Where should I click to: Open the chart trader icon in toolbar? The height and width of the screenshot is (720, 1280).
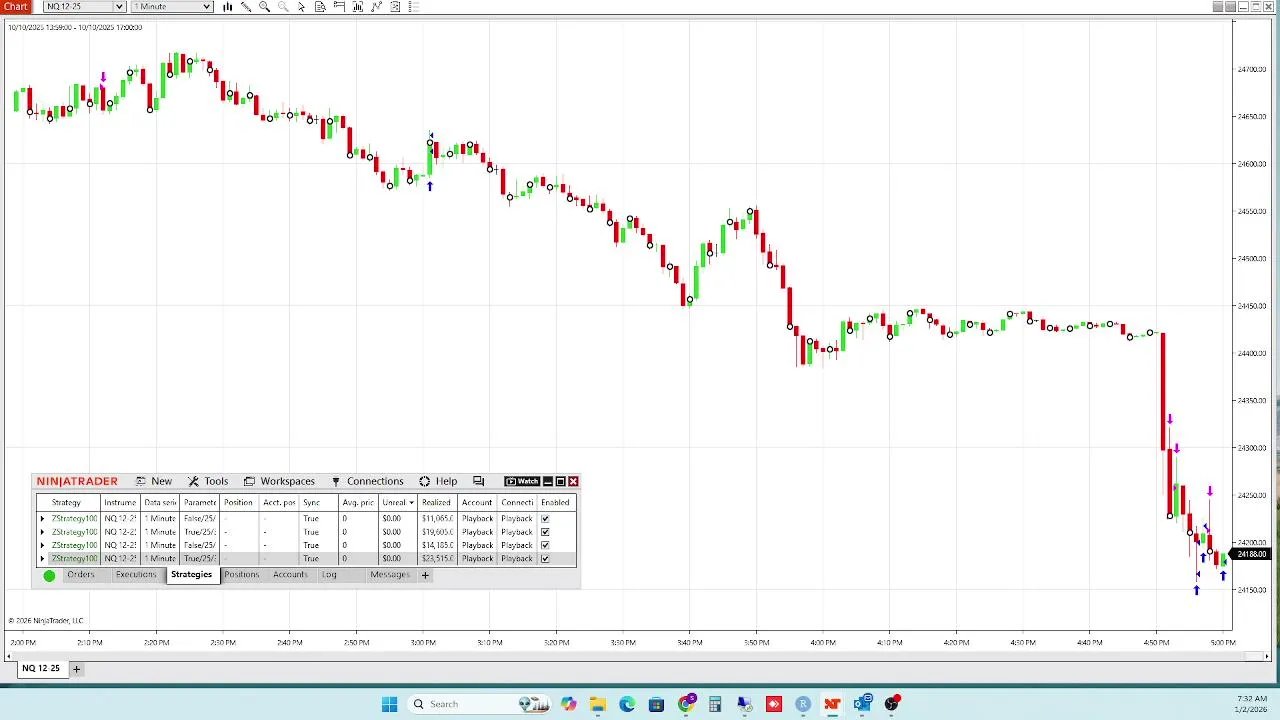[x=339, y=7]
